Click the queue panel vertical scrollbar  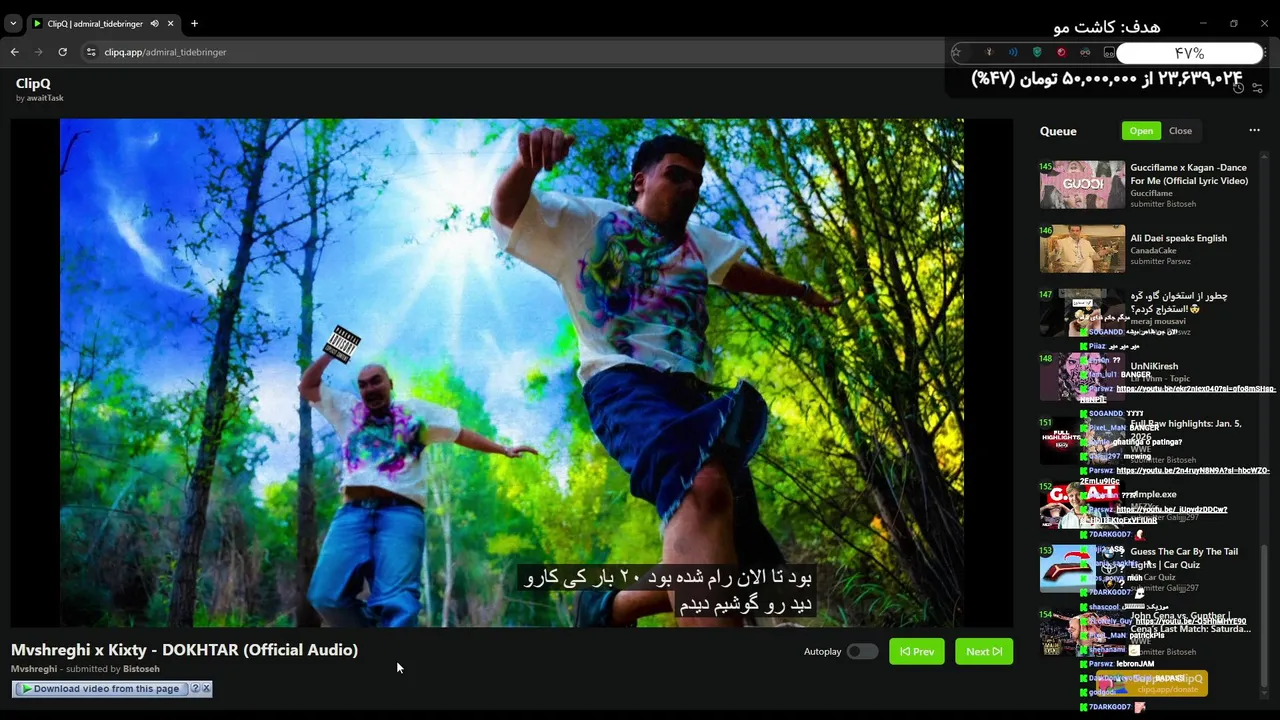coord(1265,615)
